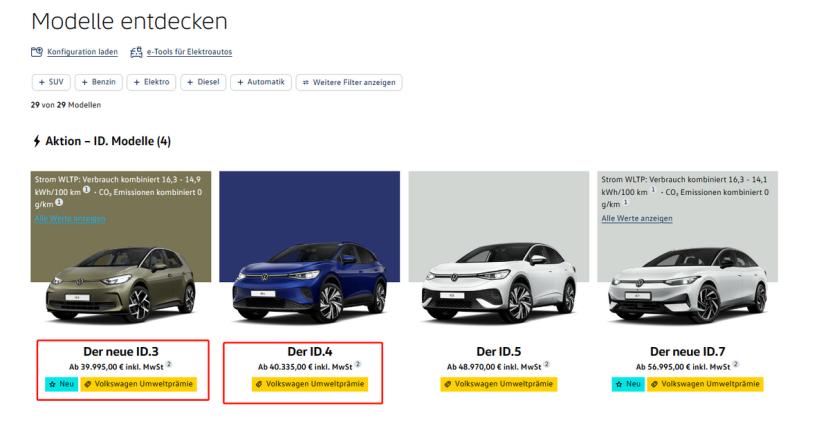Image resolution: width=831 pixels, height=422 pixels.
Task: Click the Konfiguration laden icon
Action: click(x=37, y=52)
